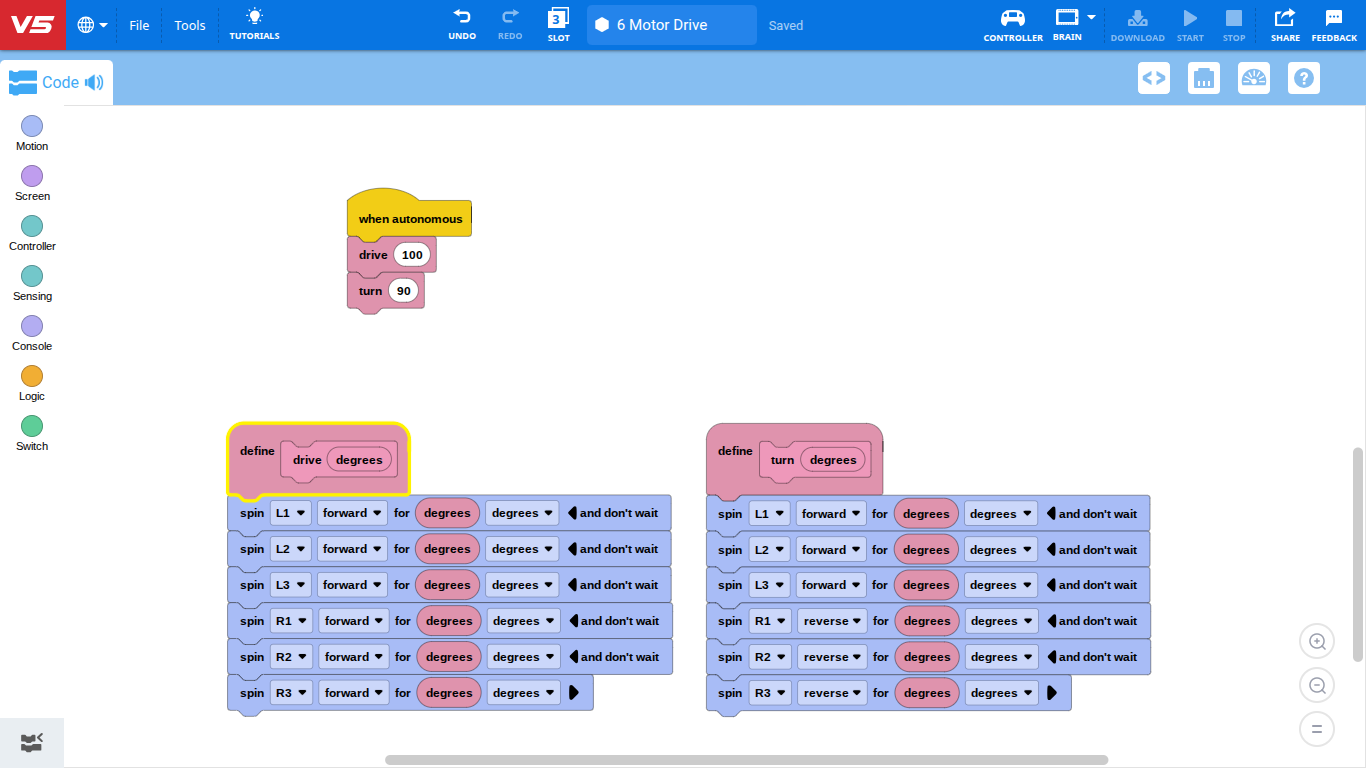Stop the program
1366x768 pixels.
[1234, 24]
